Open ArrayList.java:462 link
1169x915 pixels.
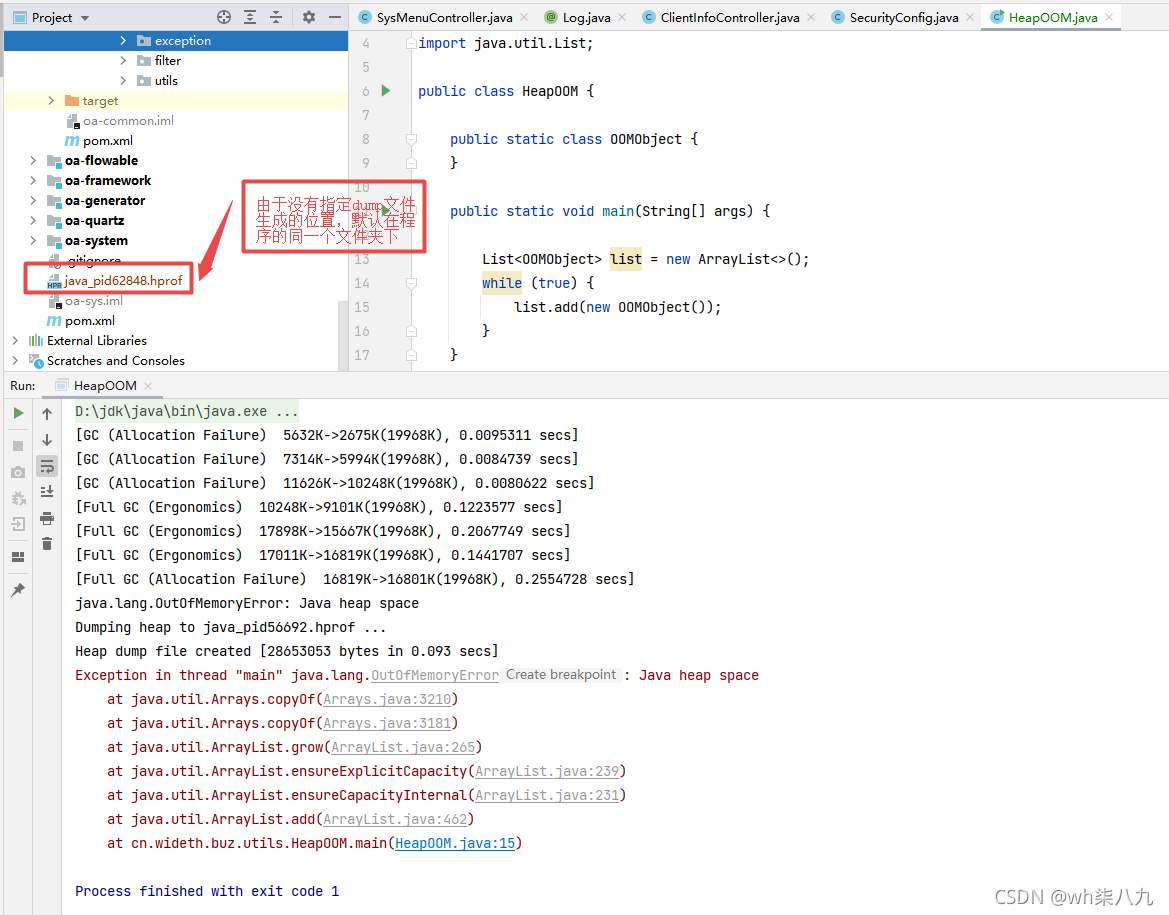(x=395, y=819)
